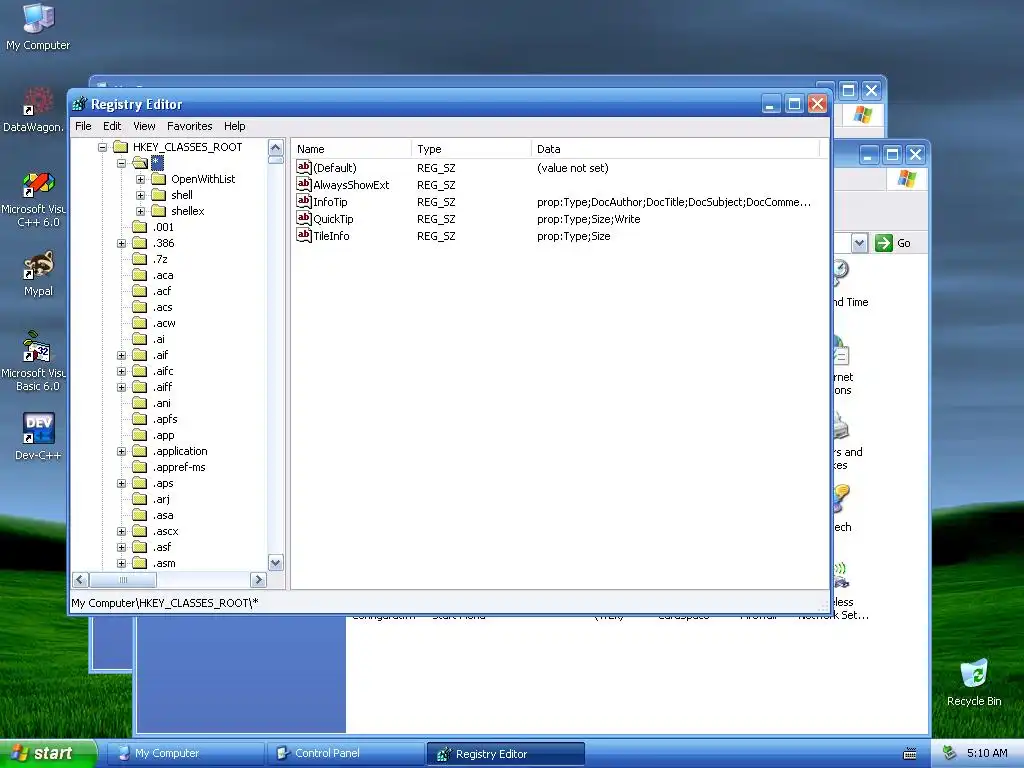Launch the Dev-C++ desktop shortcut
The image size is (1024, 768).
(38, 436)
